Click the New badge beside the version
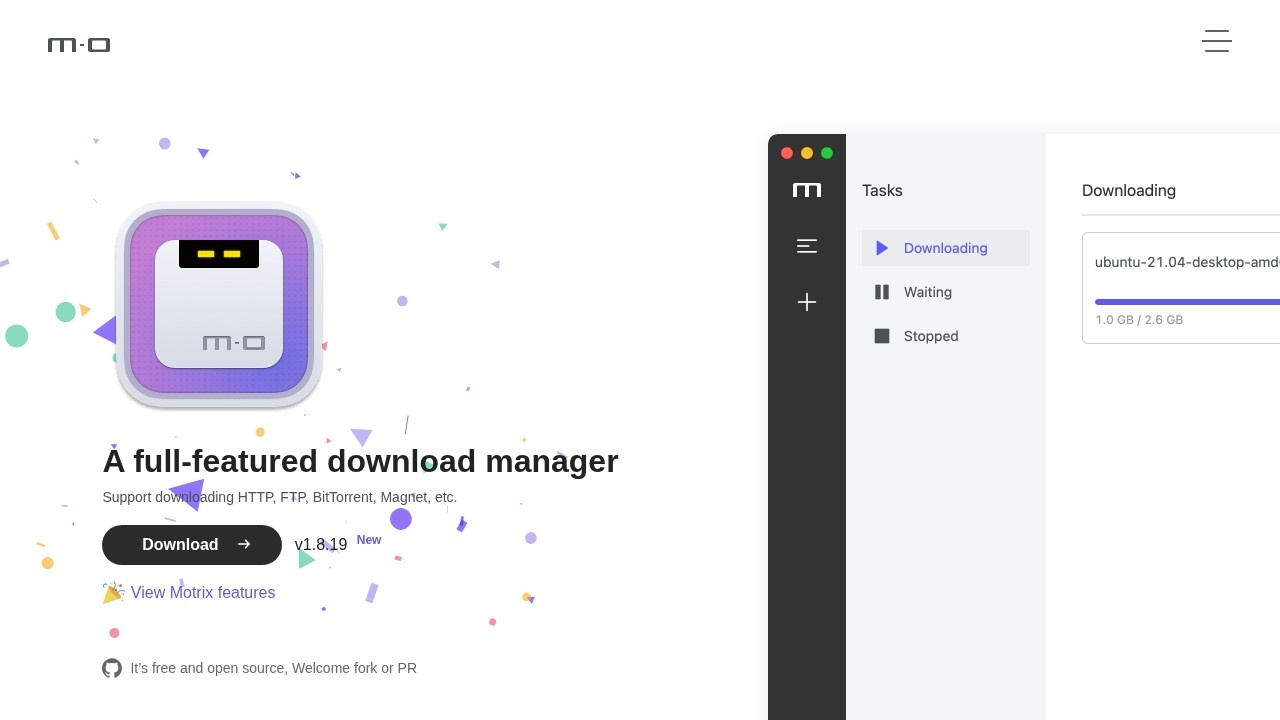 (369, 540)
